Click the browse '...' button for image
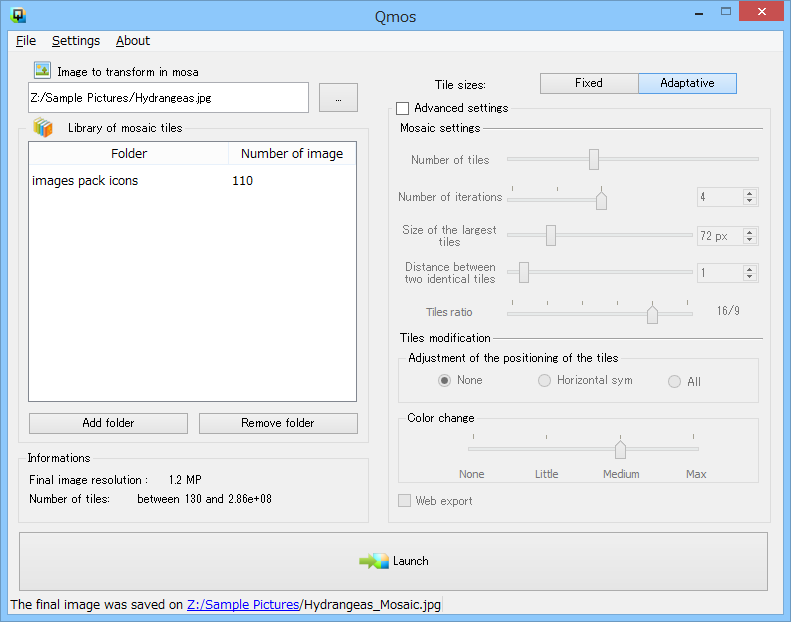This screenshot has height=622, width=791. point(338,97)
